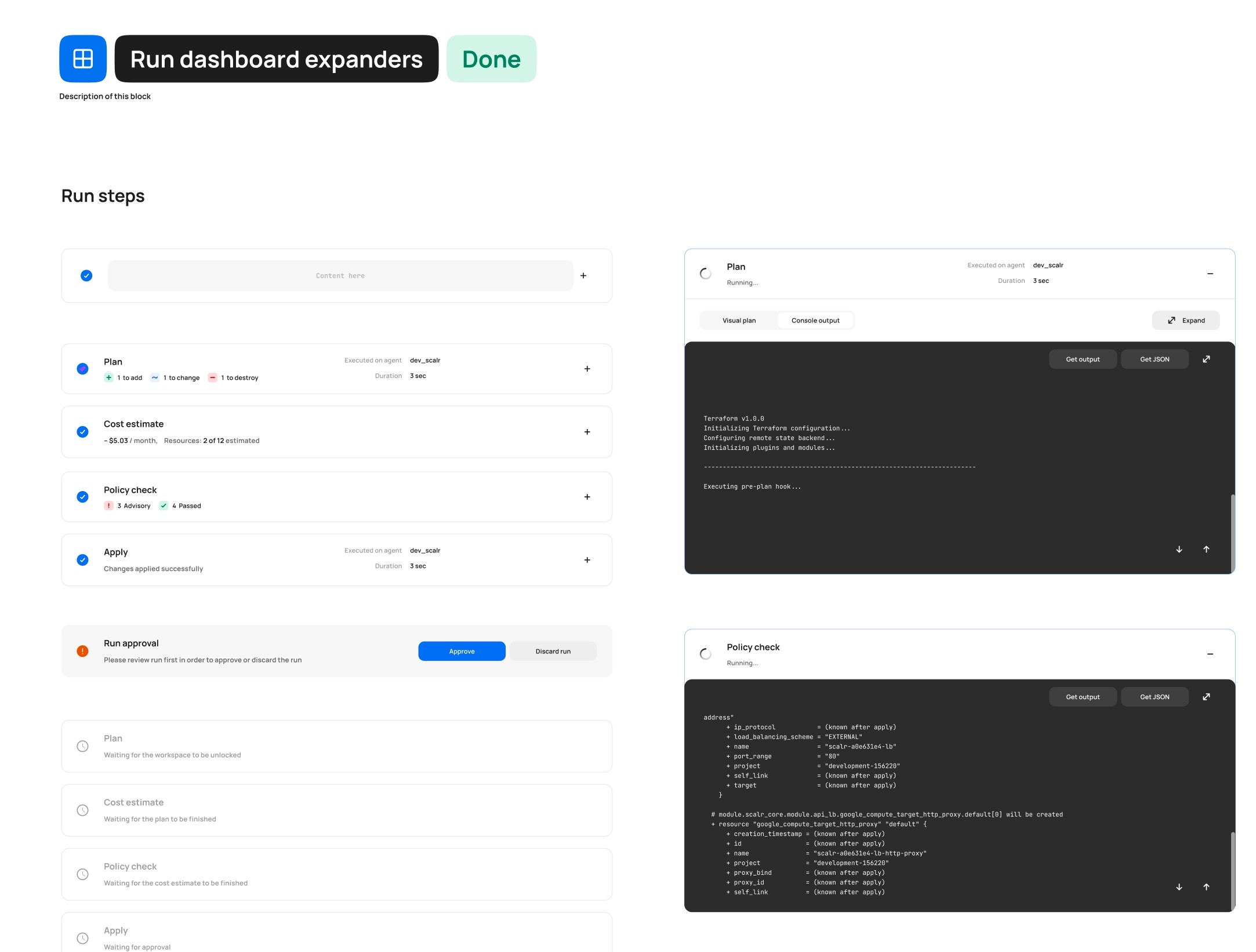
Task: Click blue checkmark on Content here row
Action: (x=86, y=275)
